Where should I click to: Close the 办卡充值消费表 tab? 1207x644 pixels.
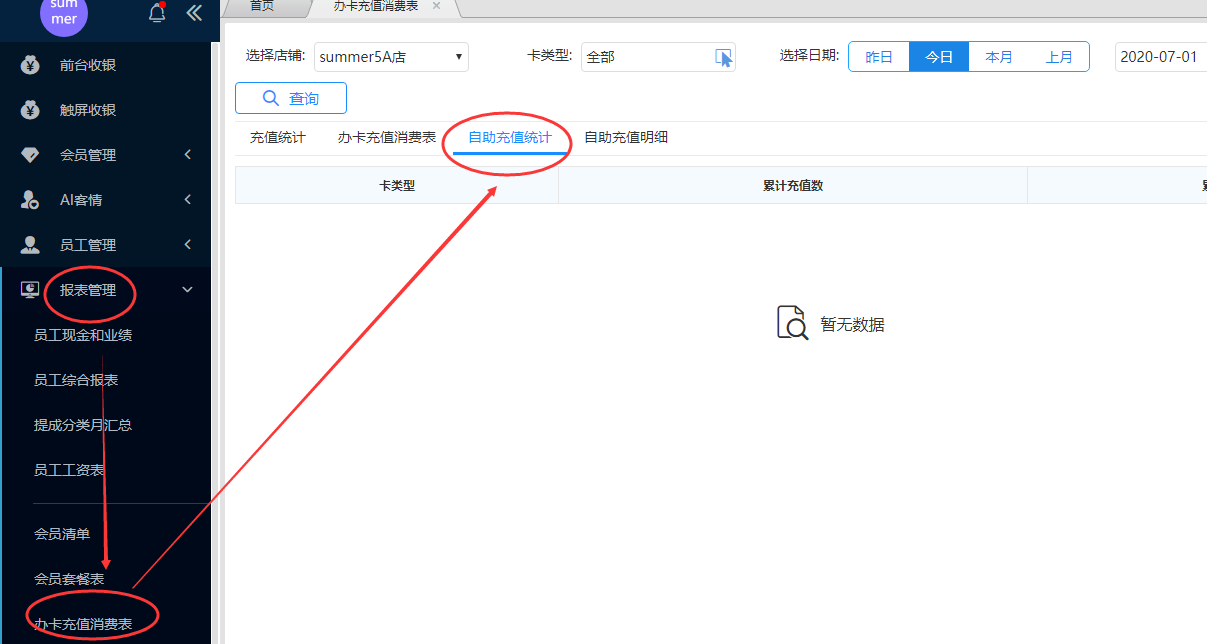pos(436,5)
